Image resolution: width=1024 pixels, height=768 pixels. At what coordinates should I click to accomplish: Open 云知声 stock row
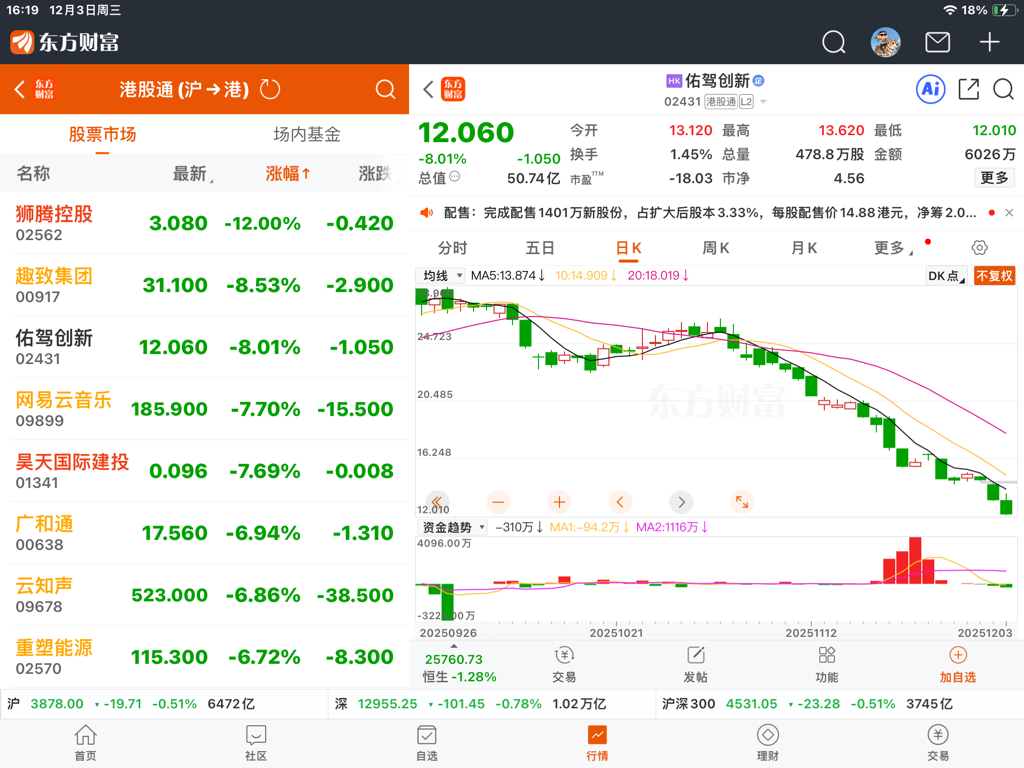204,596
